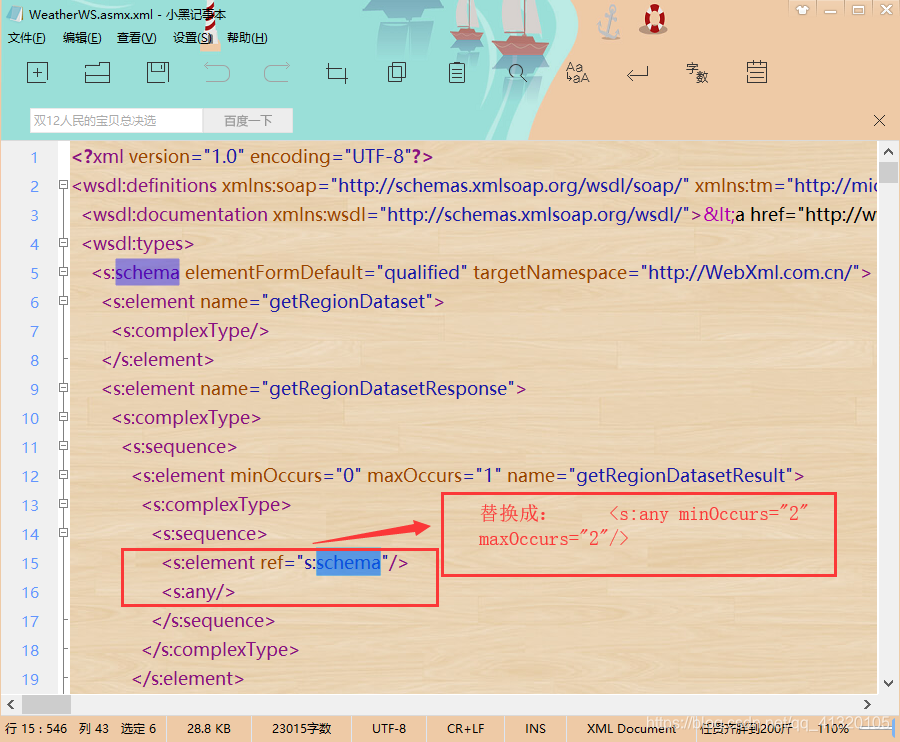Click the horizontal scrollbar left arrow
Screen dimensions: 900x742
pyautogui.click(x=11, y=704)
